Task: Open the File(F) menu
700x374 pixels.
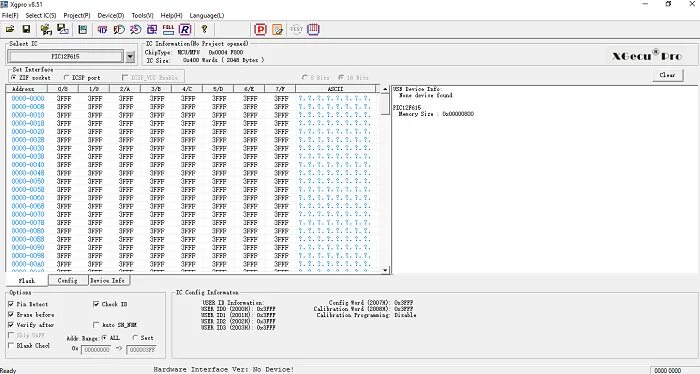Action: click(x=10, y=15)
